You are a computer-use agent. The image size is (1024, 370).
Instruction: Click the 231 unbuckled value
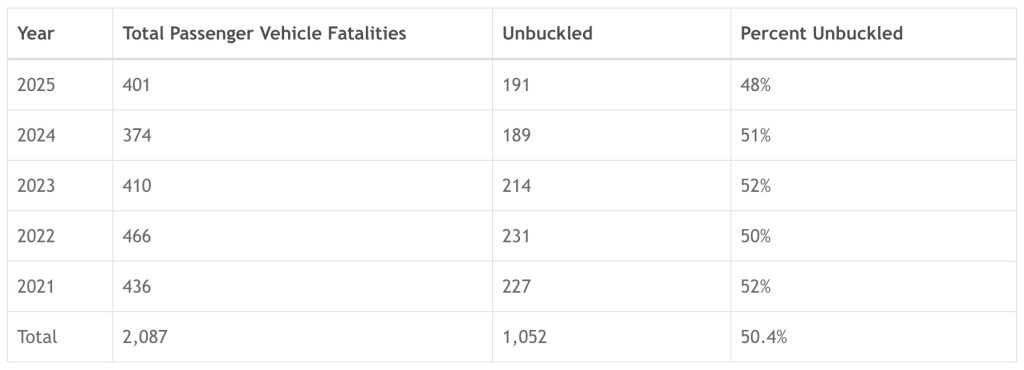point(516,236)
